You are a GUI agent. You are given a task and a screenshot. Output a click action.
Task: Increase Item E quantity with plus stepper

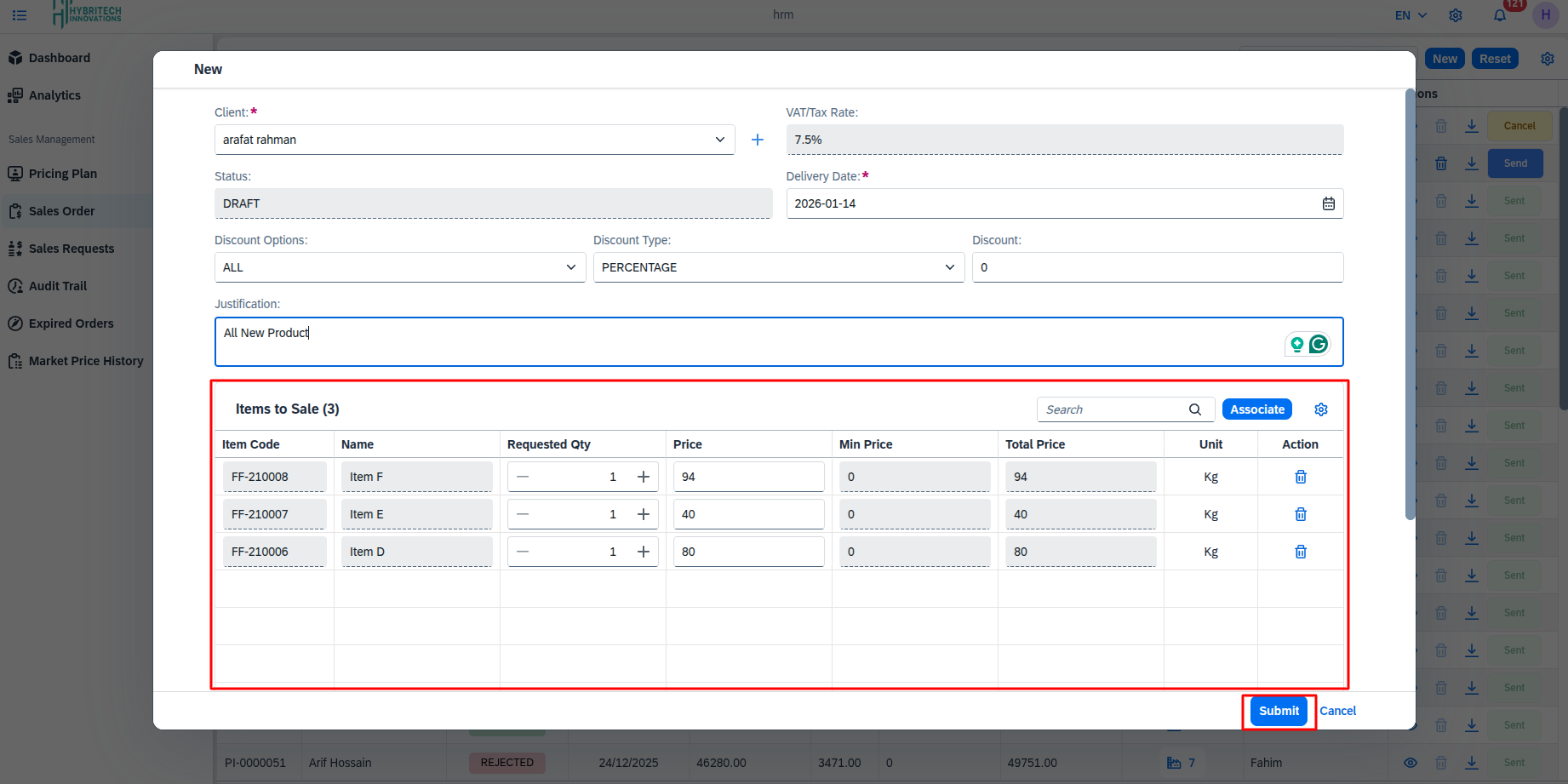pyautogui.click(x=643, y=513)
